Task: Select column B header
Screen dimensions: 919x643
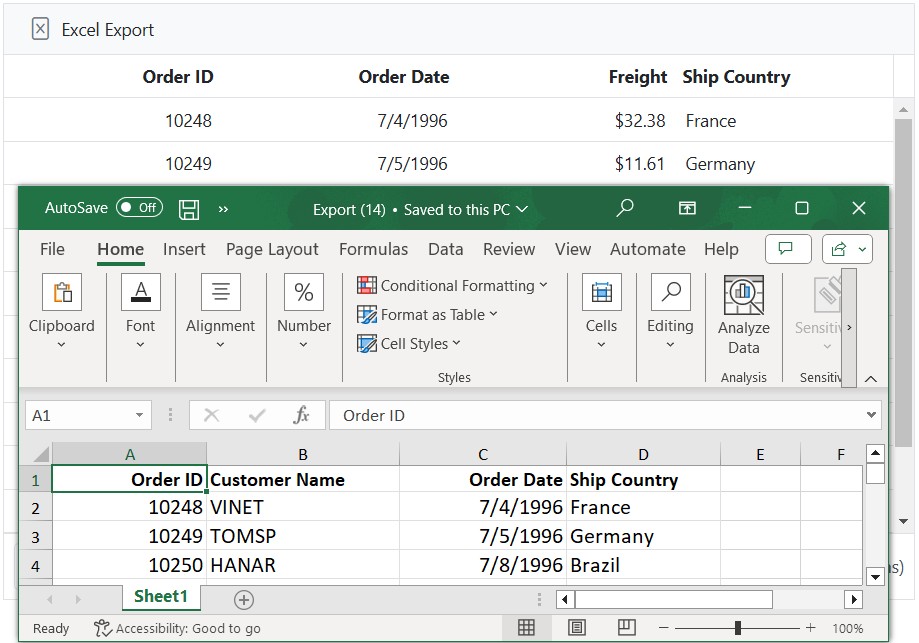Action: [x=303, y=454]
